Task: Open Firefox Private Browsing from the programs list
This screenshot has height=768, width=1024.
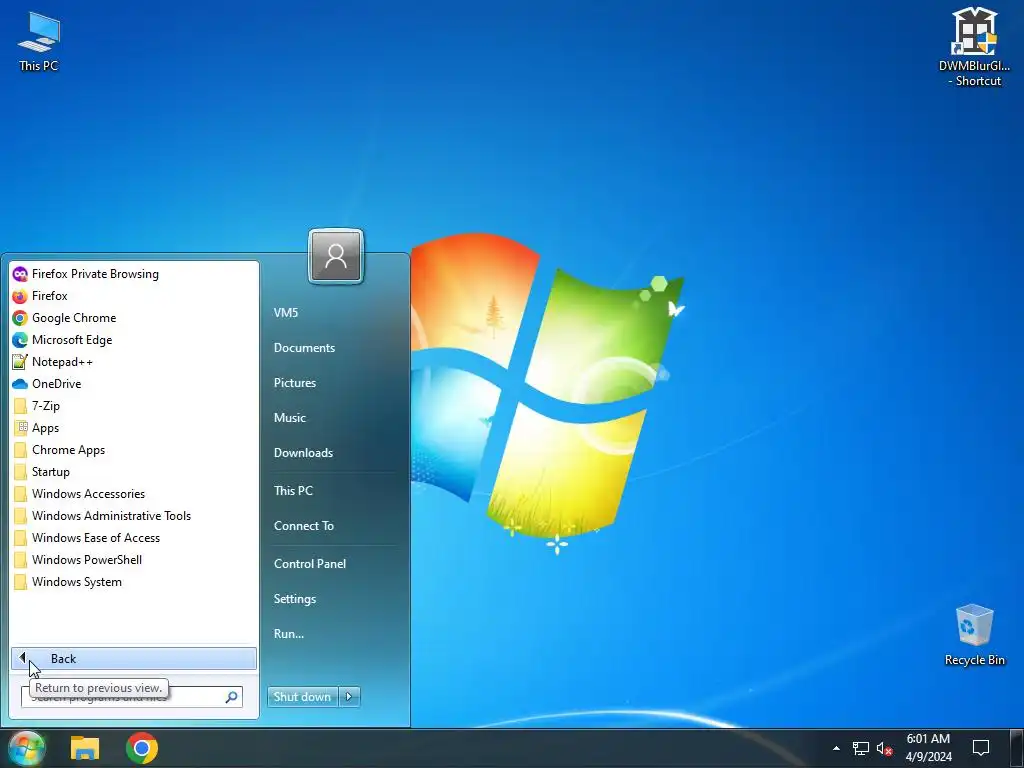Action: (134, 274)
